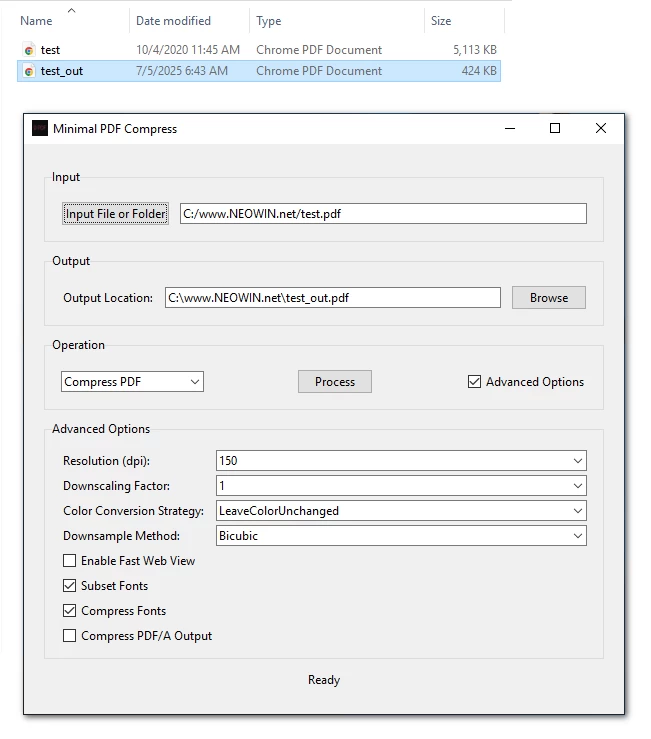Toggle the Subset Fonts checkbox
The width and height of the screenshot is (651, 739).
[x=69, y=585]
